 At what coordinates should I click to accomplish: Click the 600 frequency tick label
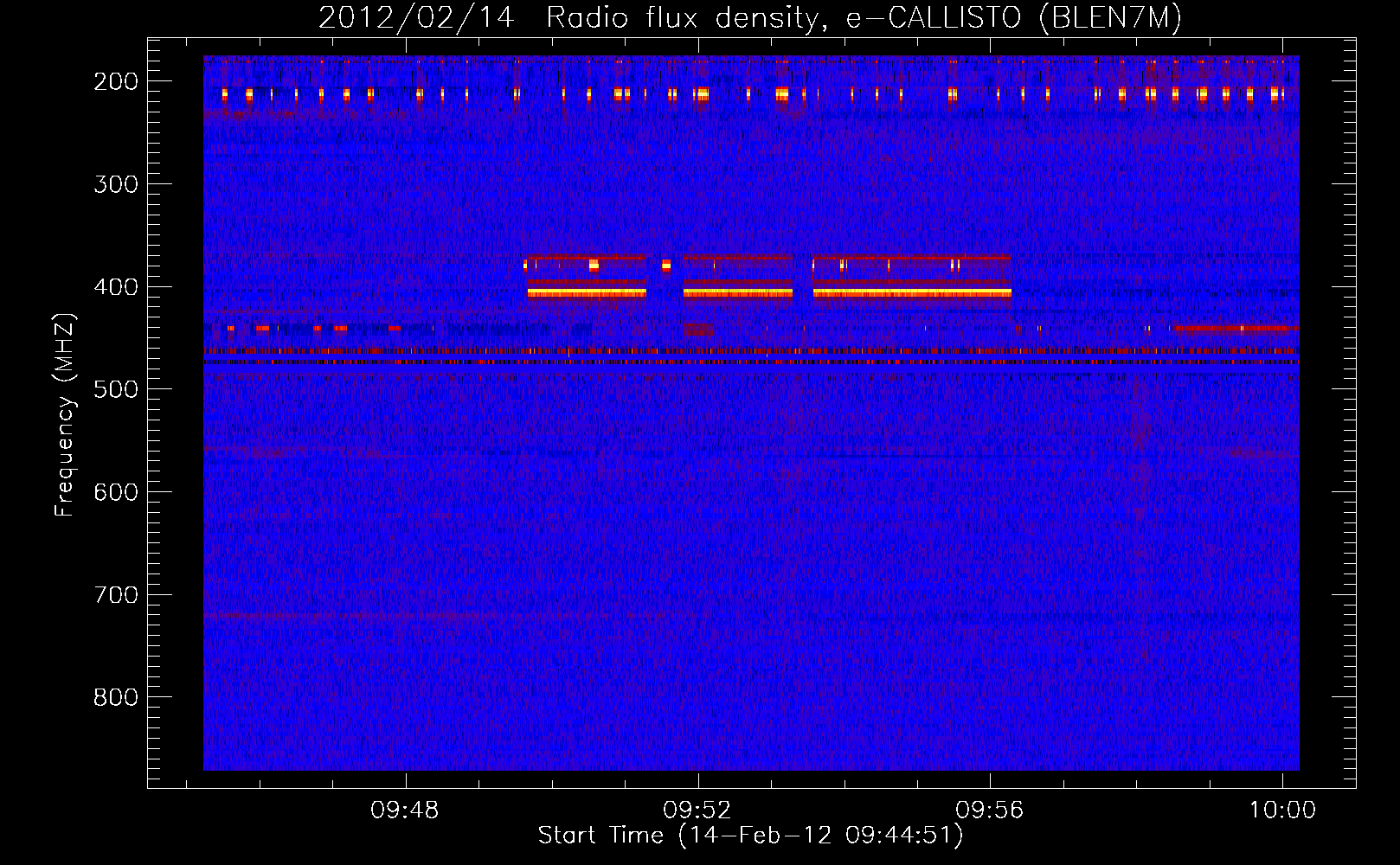(x=116, y=492)
